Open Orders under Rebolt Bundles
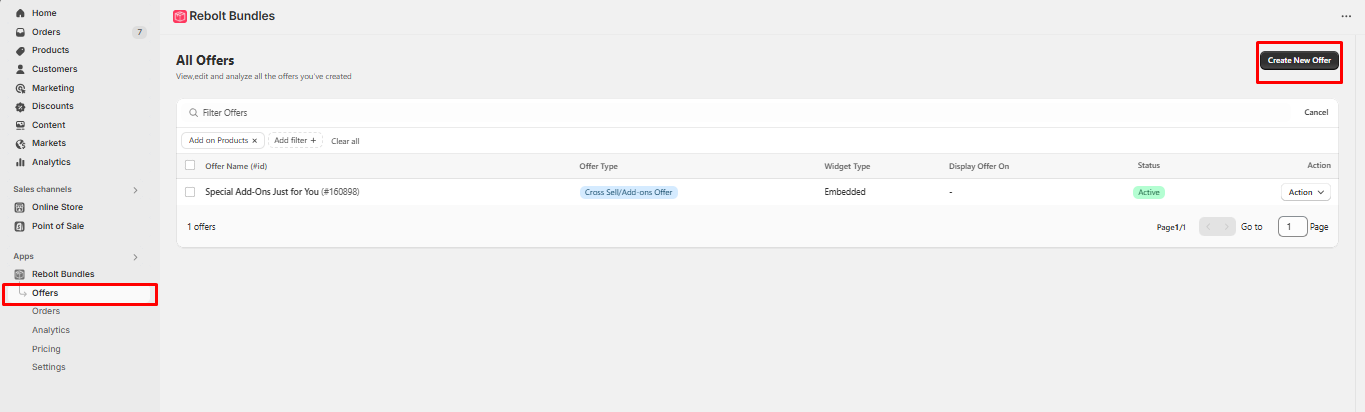Image resolution: width=1365 pixels, height=412 pixels. pyautogui.click(x=46, y=311)
